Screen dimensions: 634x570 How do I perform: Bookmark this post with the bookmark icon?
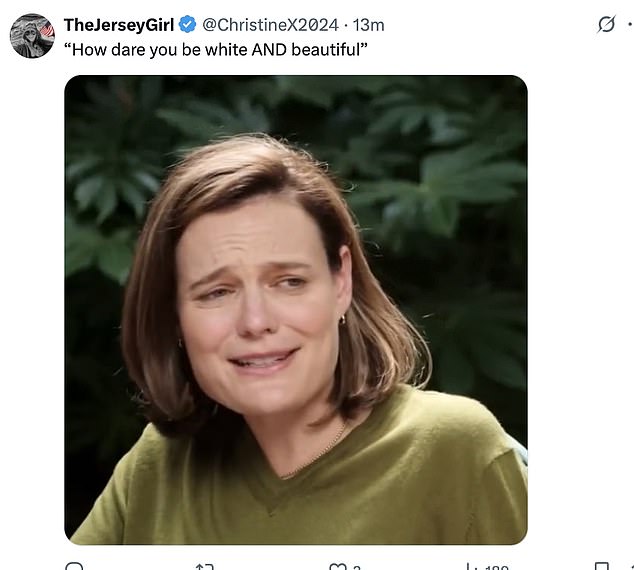pyautogui.click(x=601, y=567)
